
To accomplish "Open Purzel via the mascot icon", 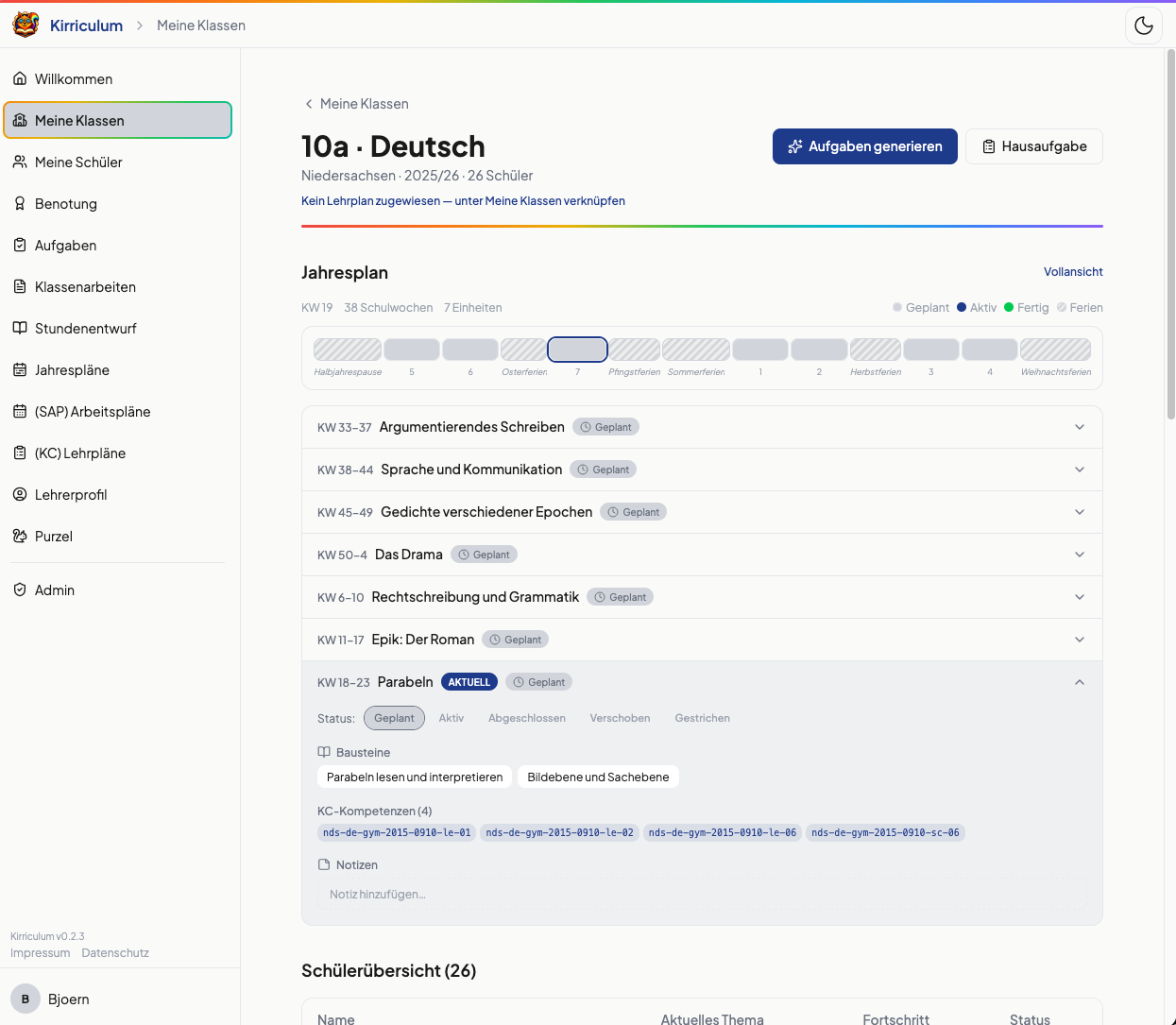I will (x=20, y=537).
